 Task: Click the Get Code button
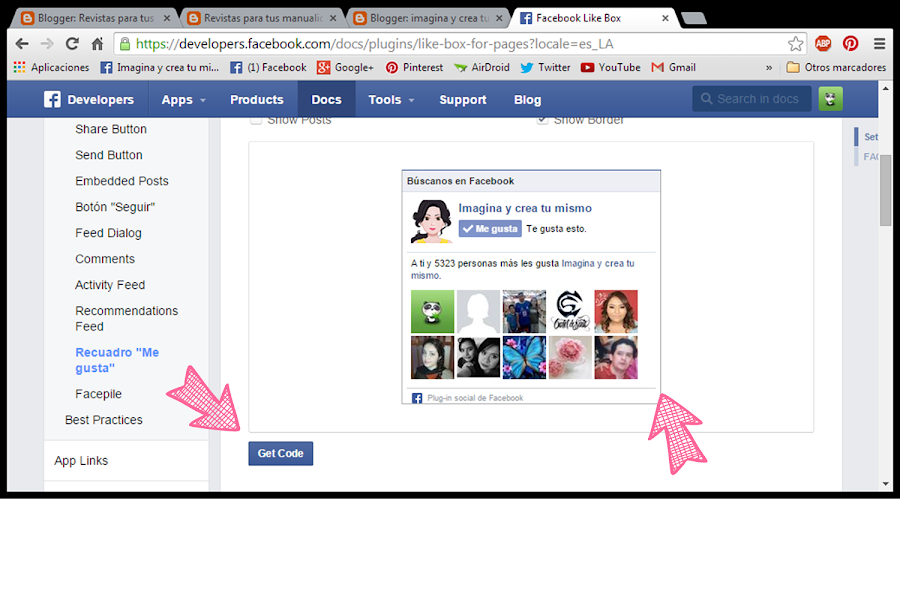[281, 453]
